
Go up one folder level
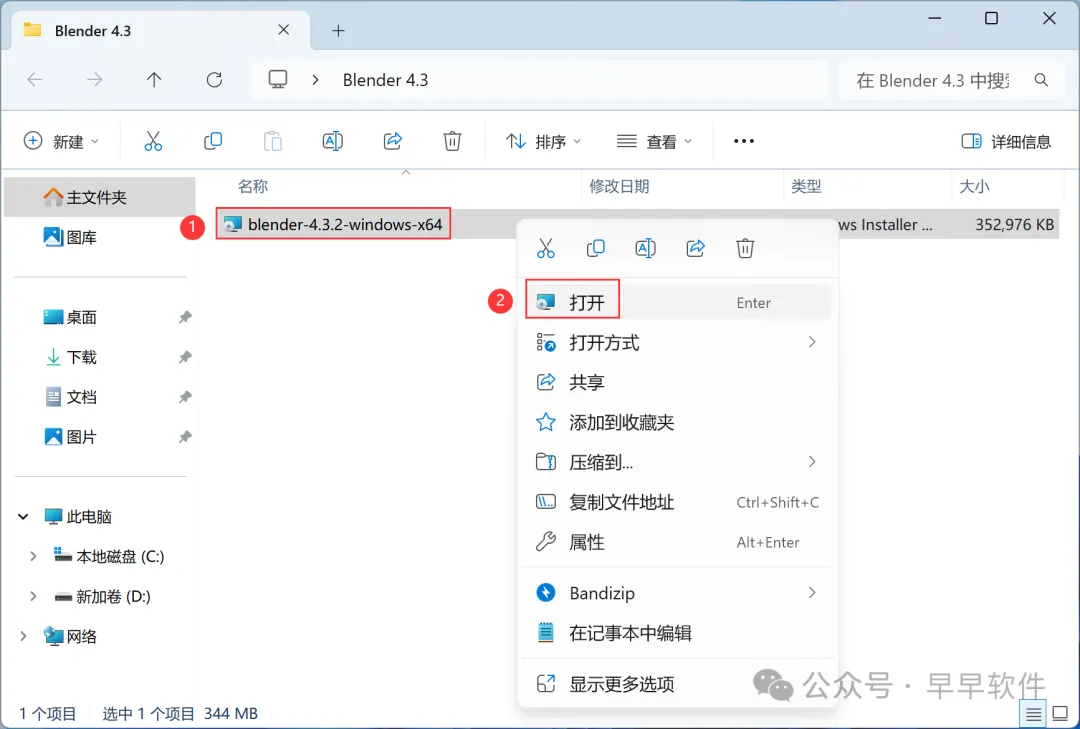(x=154, y=80)
